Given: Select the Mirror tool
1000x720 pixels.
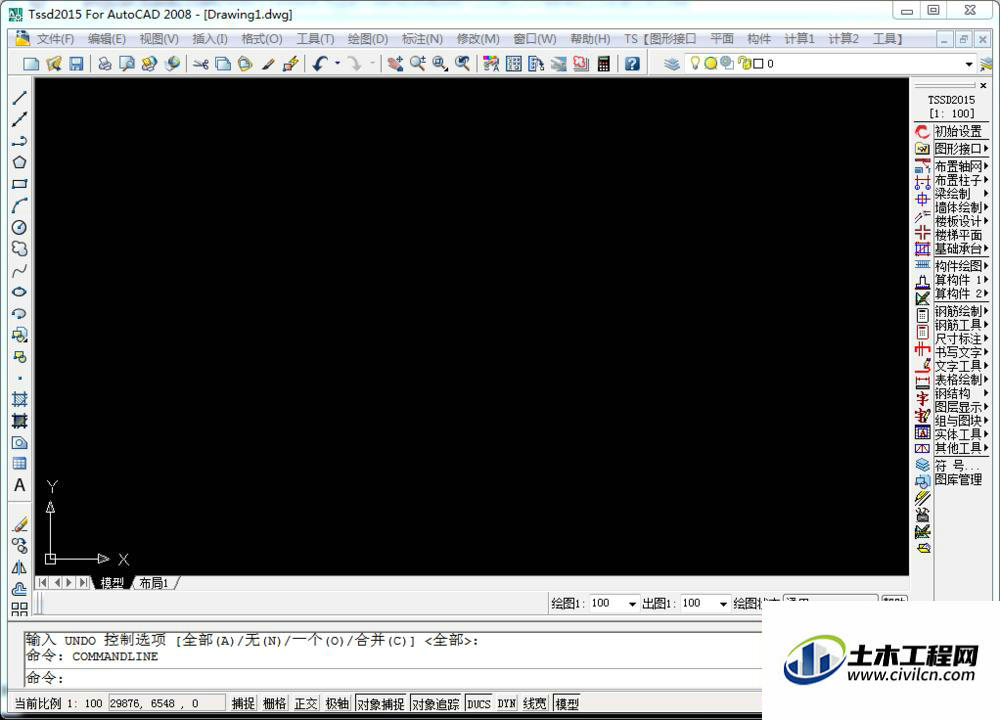Looking at the screenshot, I should click(x=20, y=567).
